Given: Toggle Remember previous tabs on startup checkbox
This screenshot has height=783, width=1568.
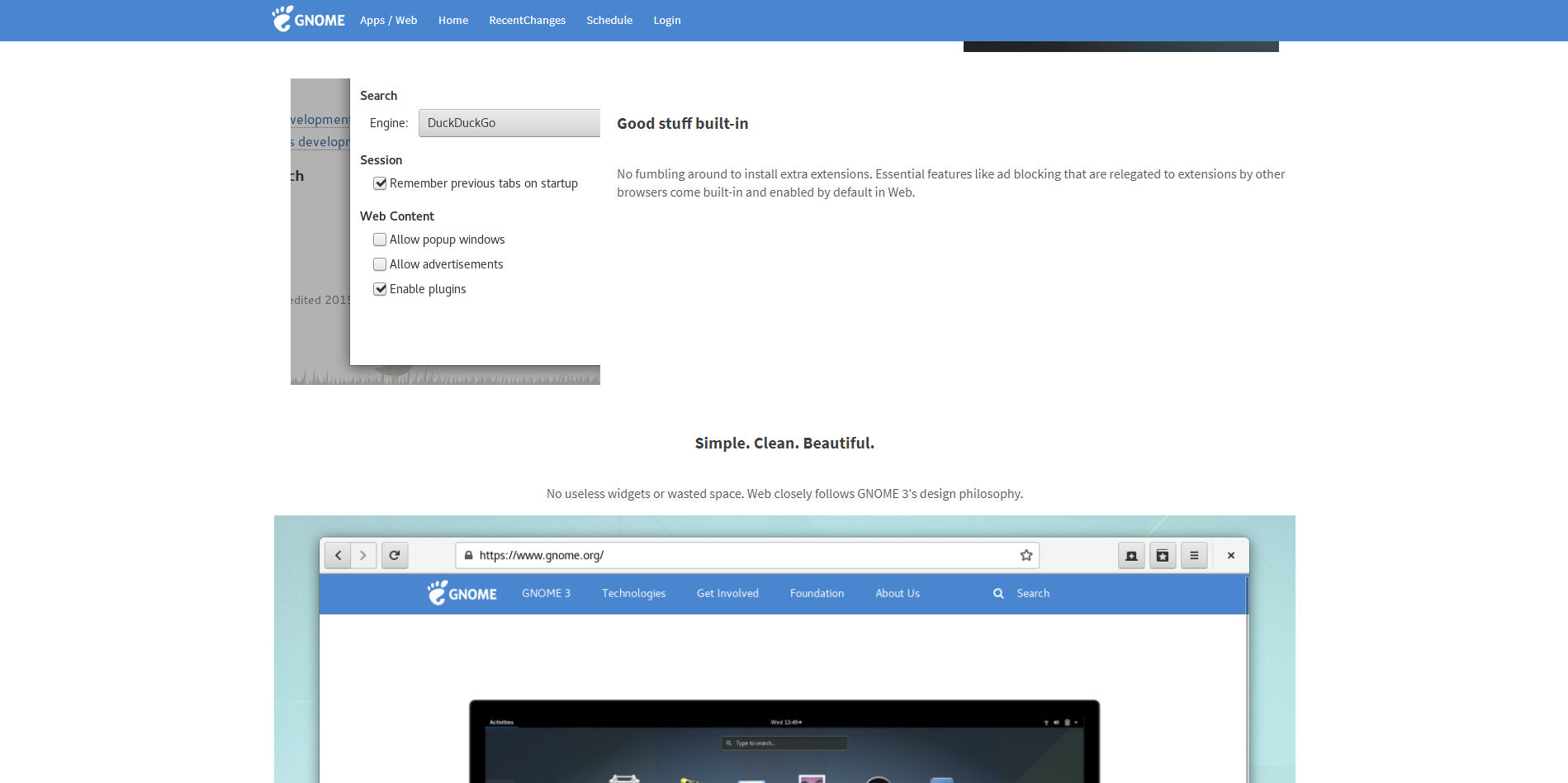Looking at the screenshot, I should pos(380,183).
